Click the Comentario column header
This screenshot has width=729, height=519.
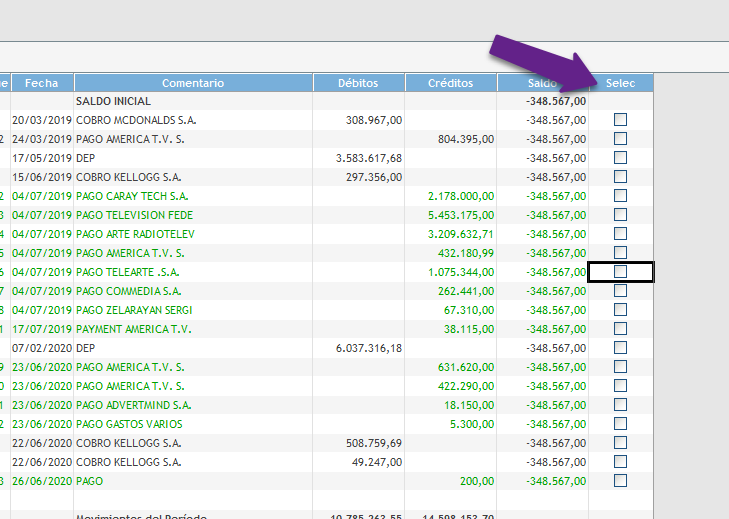tap(193, 83)
